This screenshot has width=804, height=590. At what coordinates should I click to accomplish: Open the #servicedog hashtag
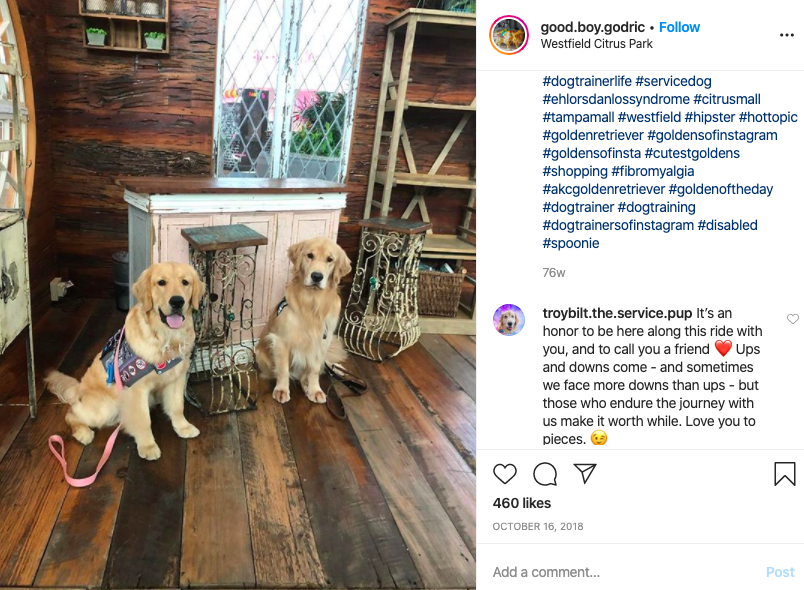pyautogui.click(x=673, y=81)
